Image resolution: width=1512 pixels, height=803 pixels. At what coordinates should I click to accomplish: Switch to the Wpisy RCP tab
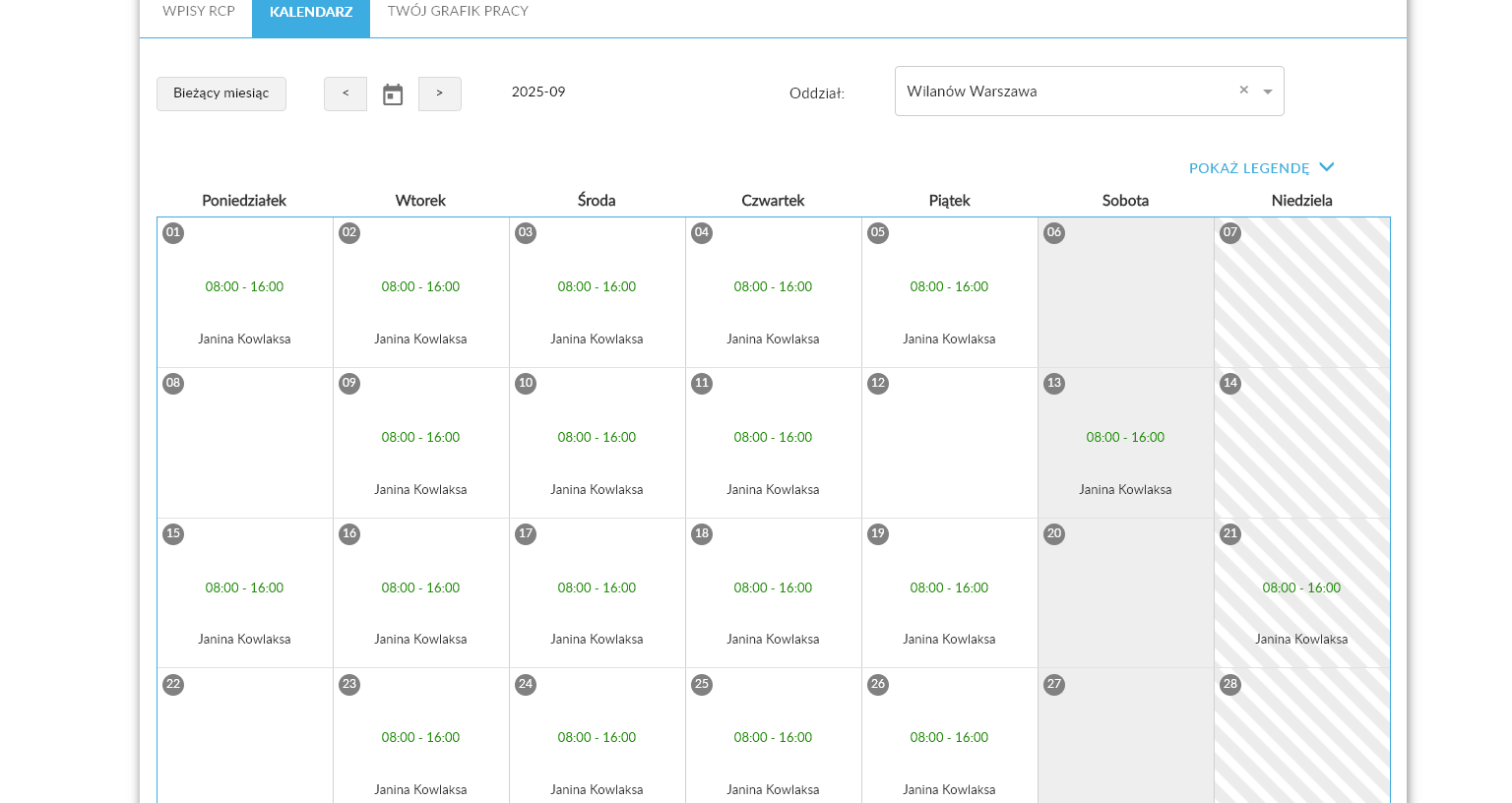[199, 12]
